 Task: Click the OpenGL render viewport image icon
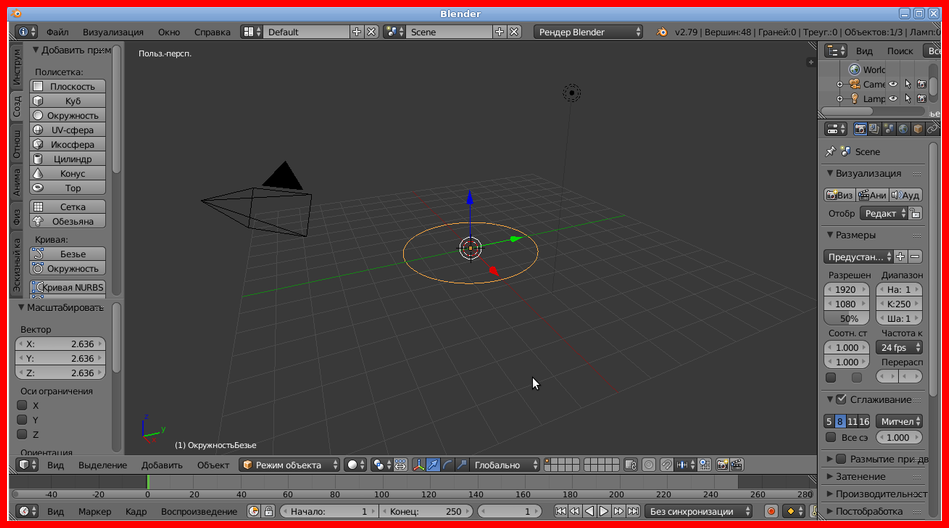coord(722,465)
